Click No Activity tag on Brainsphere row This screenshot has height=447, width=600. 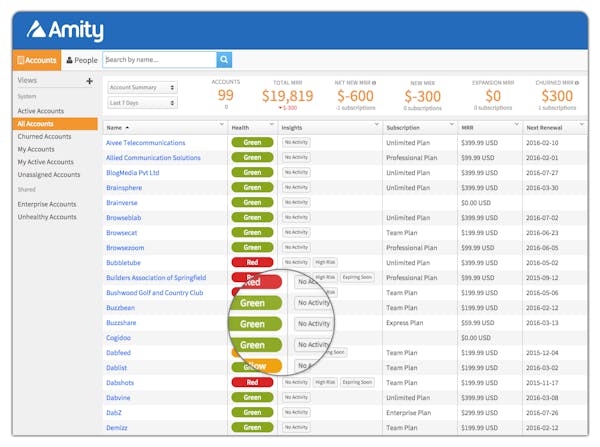pos(296,188)
